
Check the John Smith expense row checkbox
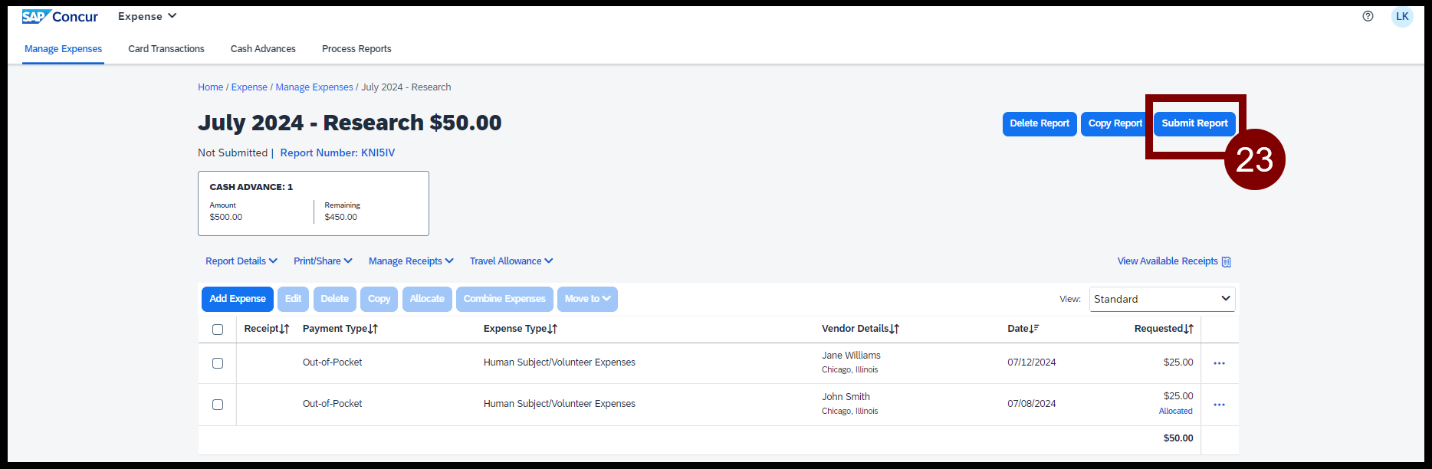point(217,405)
